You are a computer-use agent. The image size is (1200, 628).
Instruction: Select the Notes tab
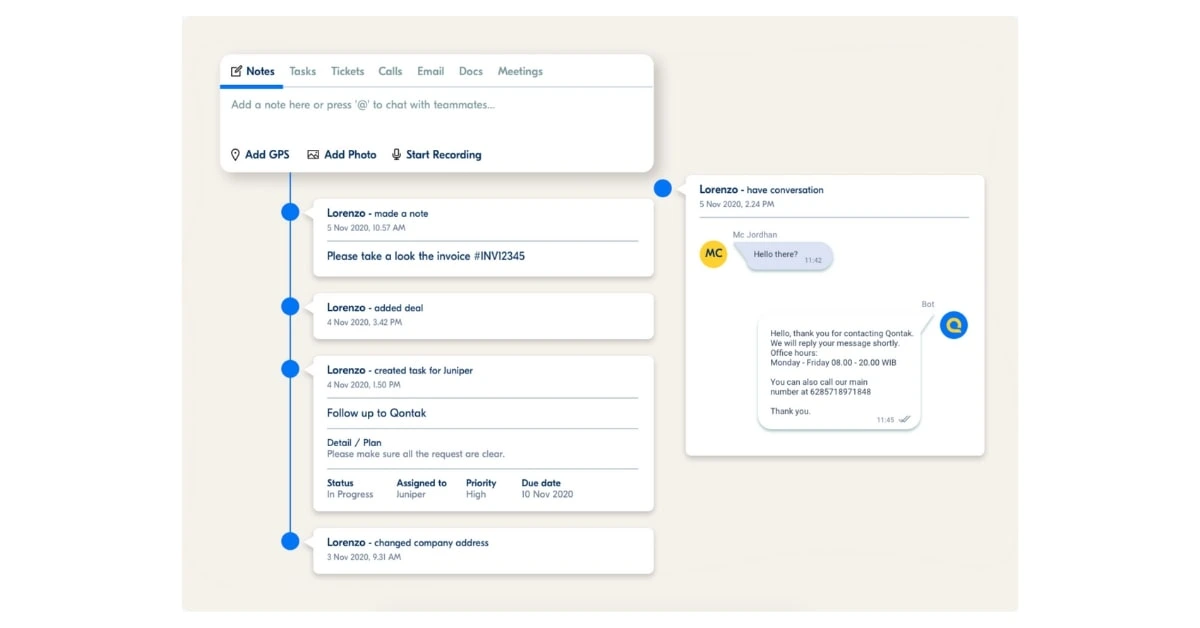point(252,71)
